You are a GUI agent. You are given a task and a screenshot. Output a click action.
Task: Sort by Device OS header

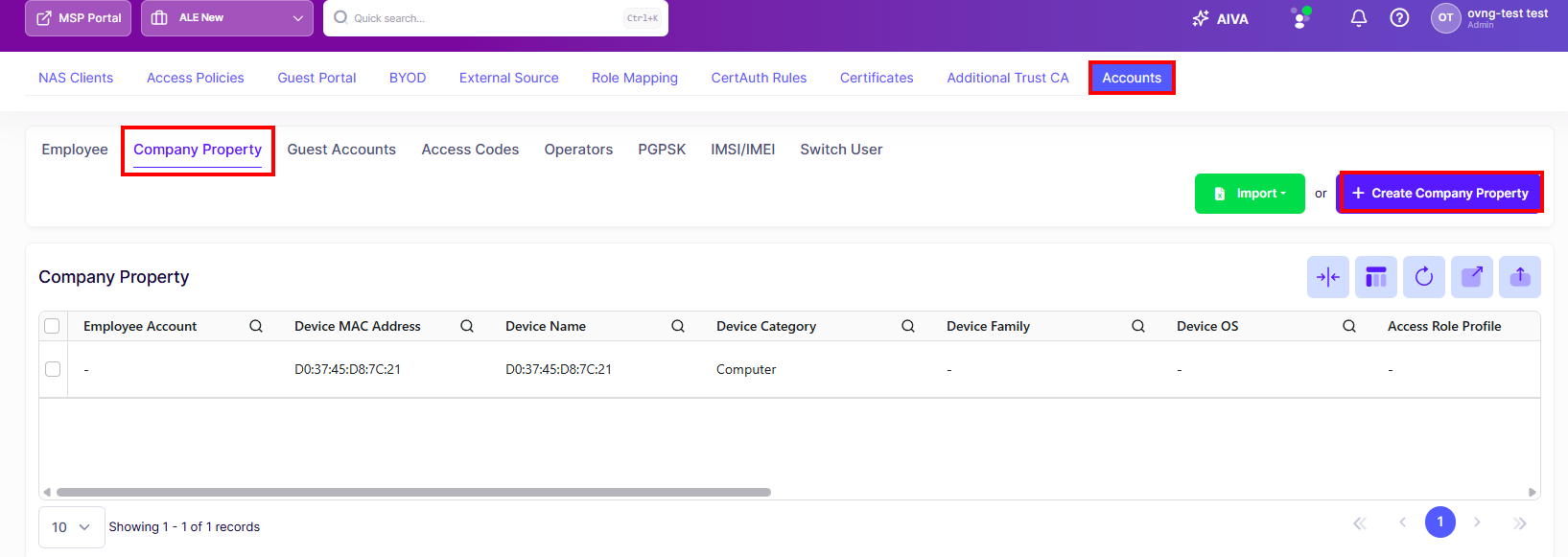click(x=1207, y=326)
